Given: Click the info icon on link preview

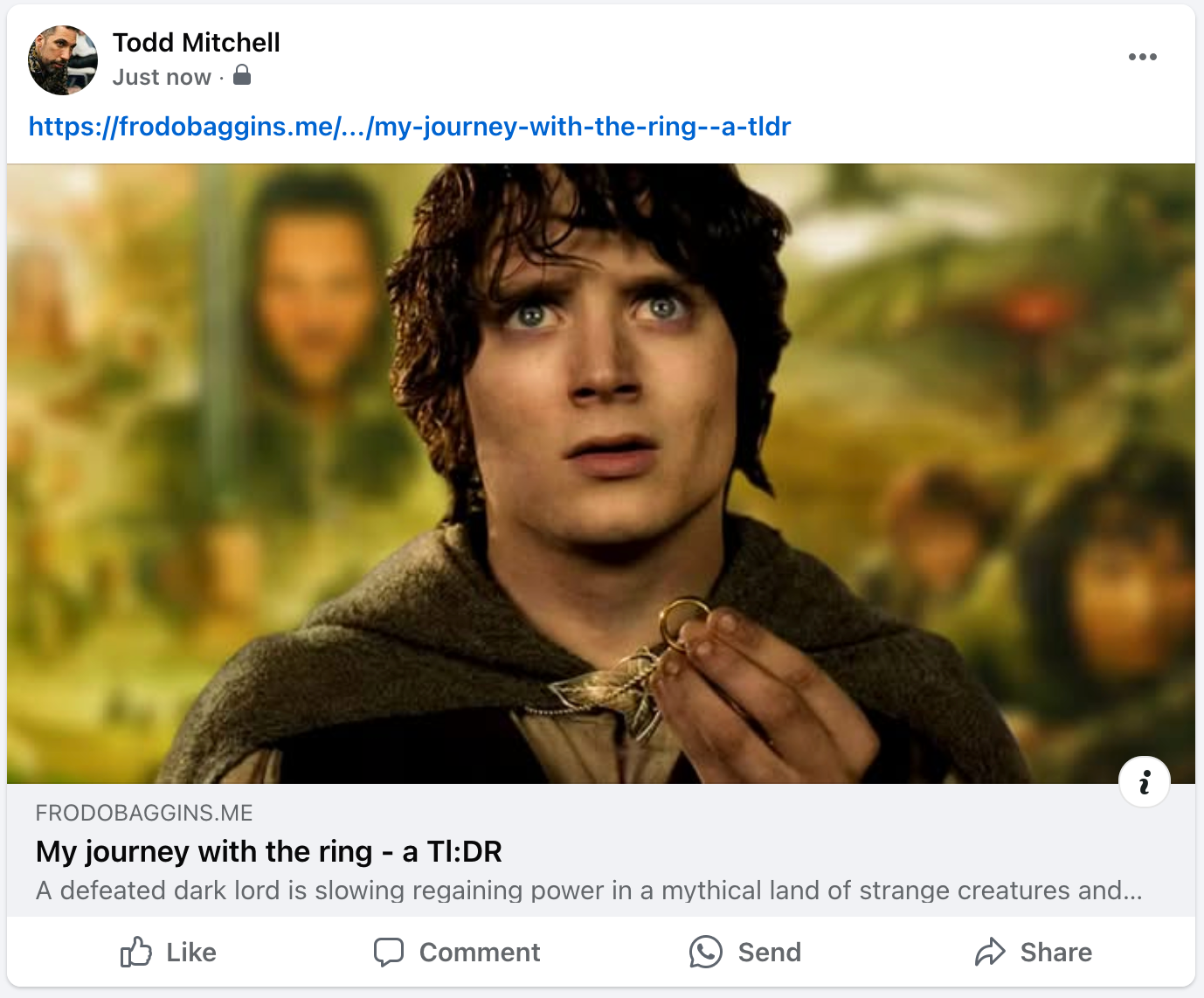Looking at the screenshot, I should coord(1144,782).
